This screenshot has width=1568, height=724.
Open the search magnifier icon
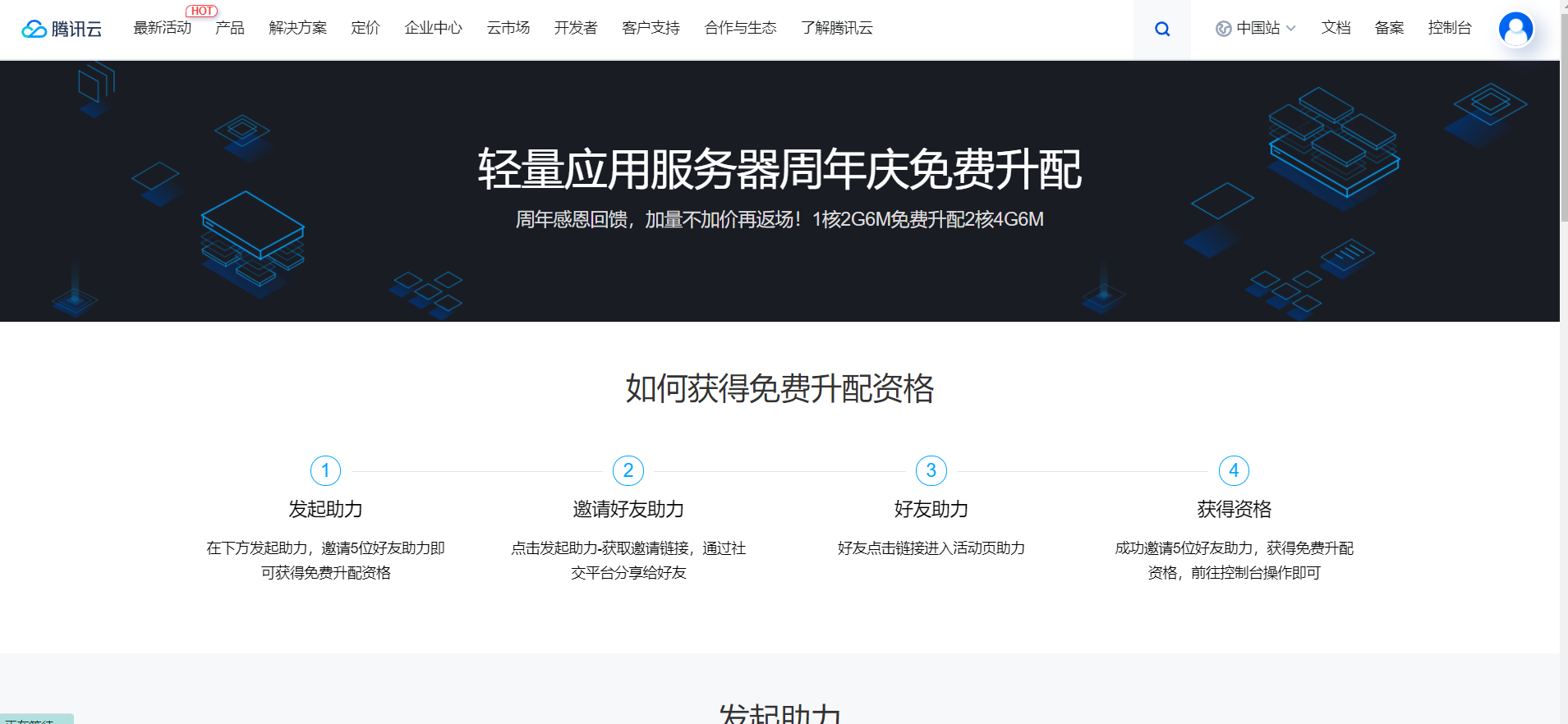1161,30
